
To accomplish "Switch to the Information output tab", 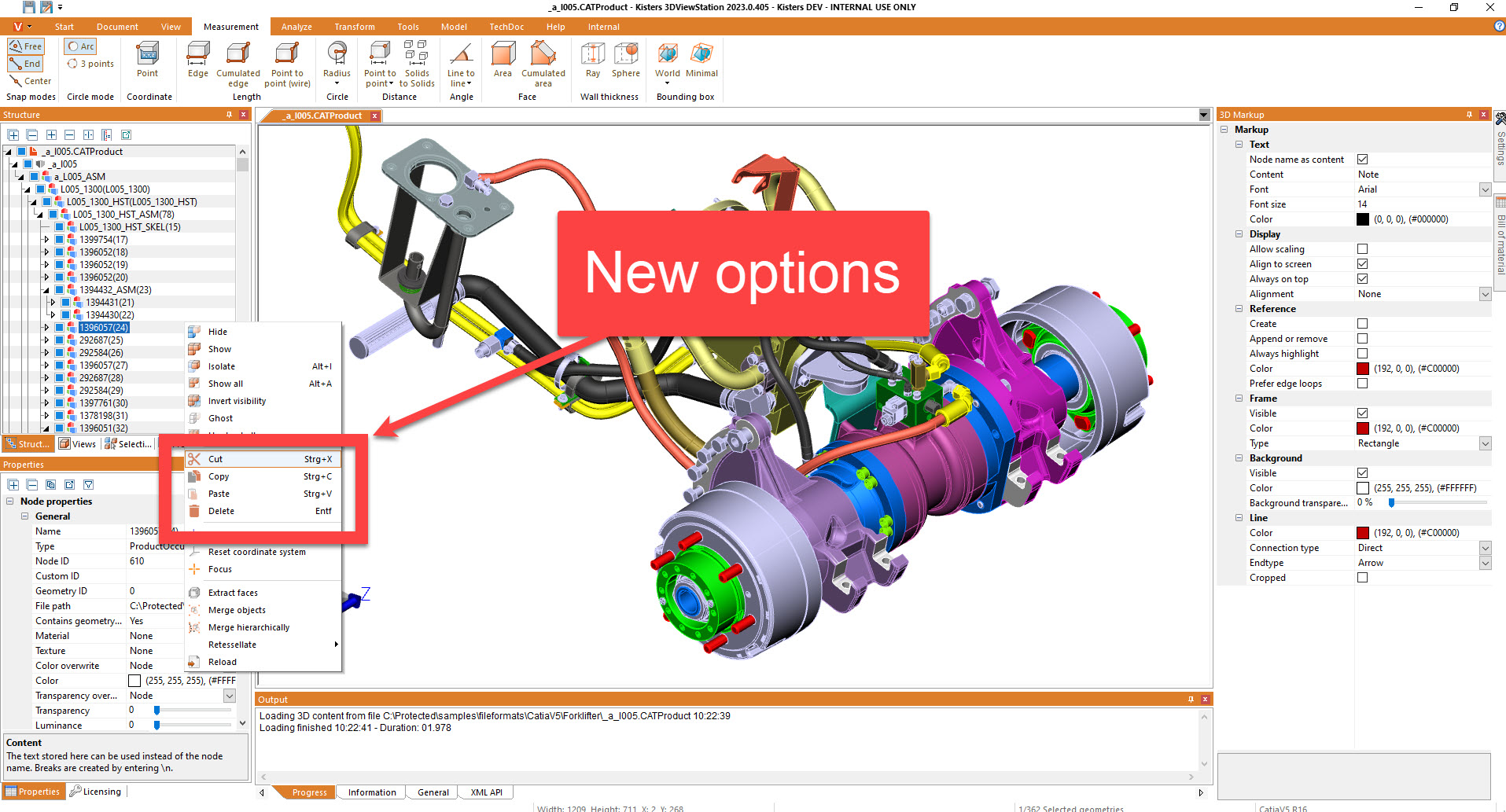I will (372, 792).
